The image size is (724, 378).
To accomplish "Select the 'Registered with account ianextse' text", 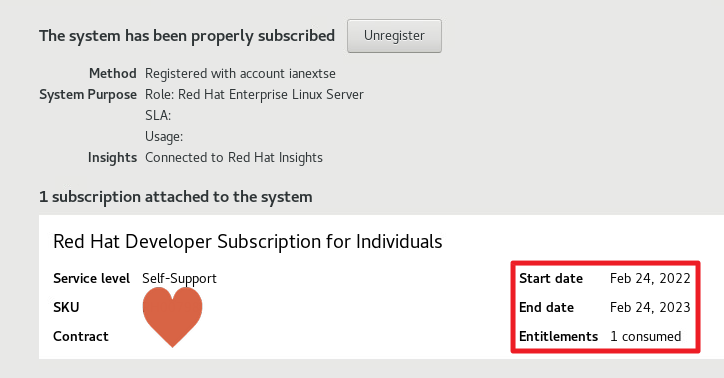I will (x=240, y=73).
